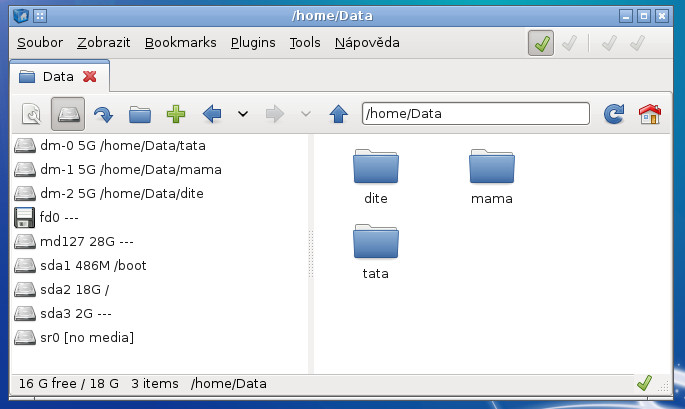This screenshot has width=685, height=409.
Task: Close the /home/Data window
Action: pyautogui.click(x=662, y=17)
